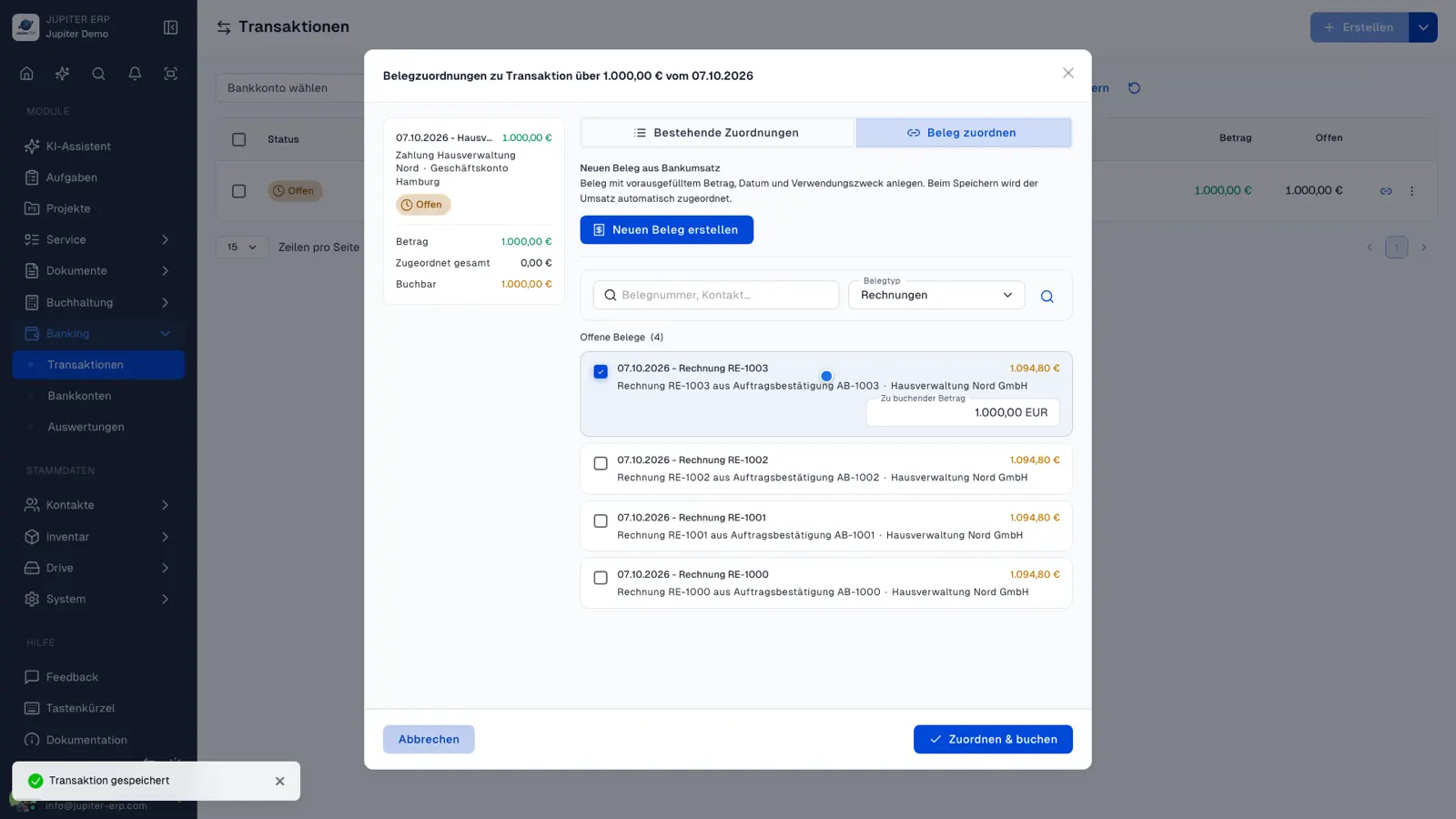Viewport: 1456px width, 819px height.
Task: Open KI-Assistent module
Action: [x=98, y=147]
